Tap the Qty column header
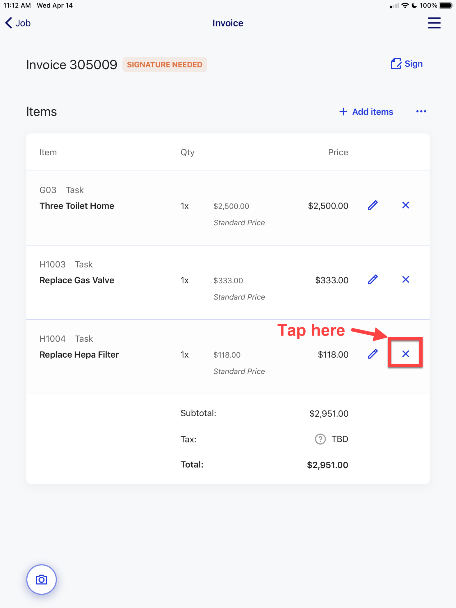Viewport: 456px width, 608px height. (x=187, y=153)
